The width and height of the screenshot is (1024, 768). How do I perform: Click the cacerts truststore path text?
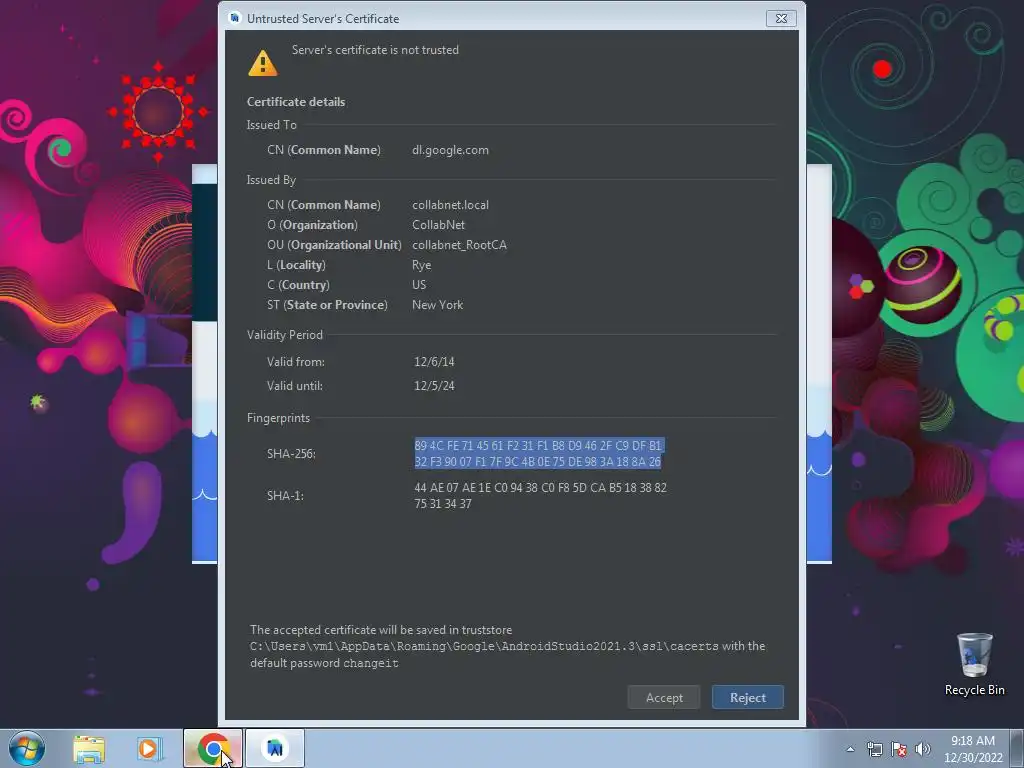pyautogui.click(x=484, y=646)
